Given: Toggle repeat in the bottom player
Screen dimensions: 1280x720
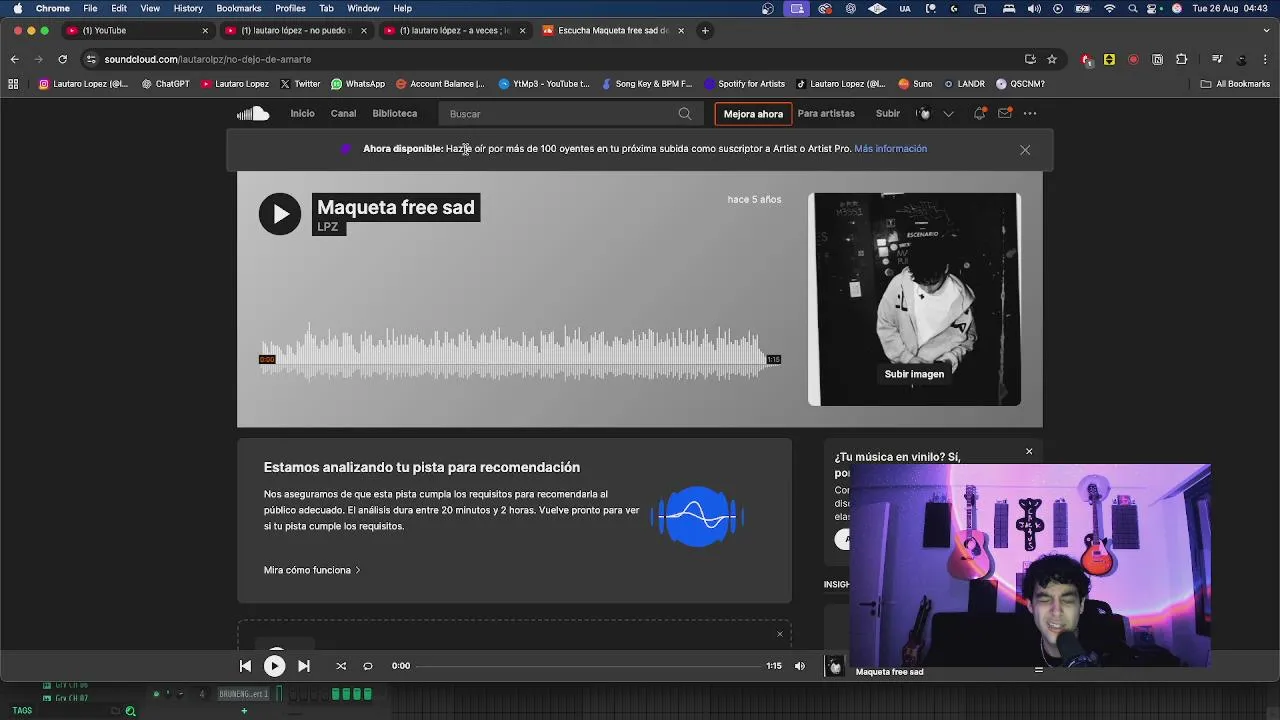Looking at the screenshot, I should tap(368, 666).
